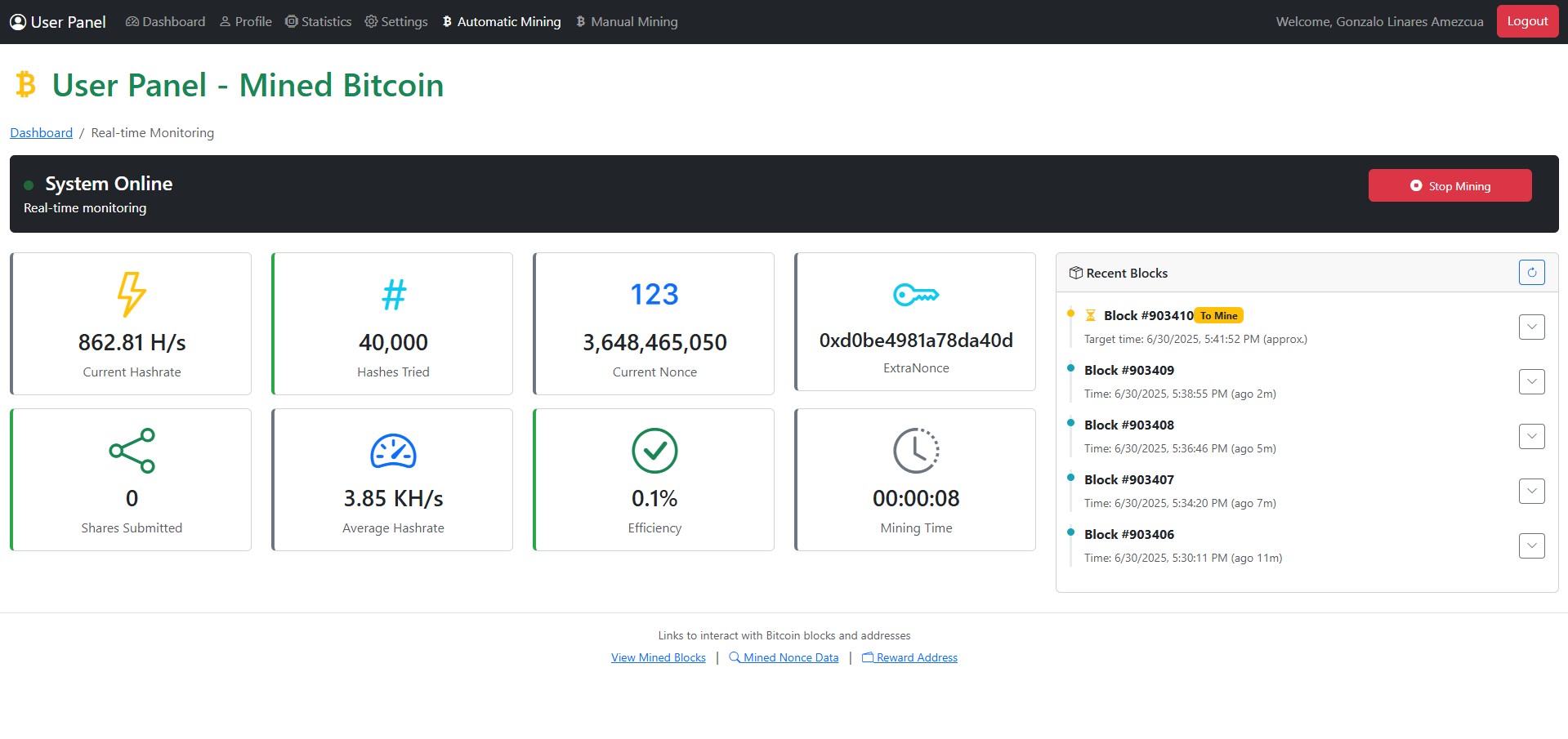The width and height of the screenshot is (1568, 739).
Task: Select the 40,000 hashes tried value
Action: 393,342
